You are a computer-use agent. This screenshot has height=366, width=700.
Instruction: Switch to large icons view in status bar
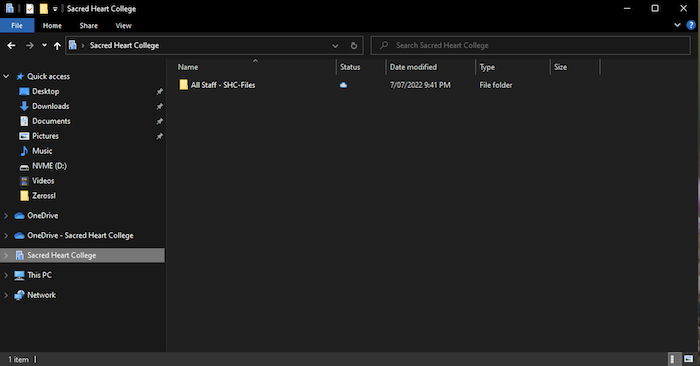point(688,359)
